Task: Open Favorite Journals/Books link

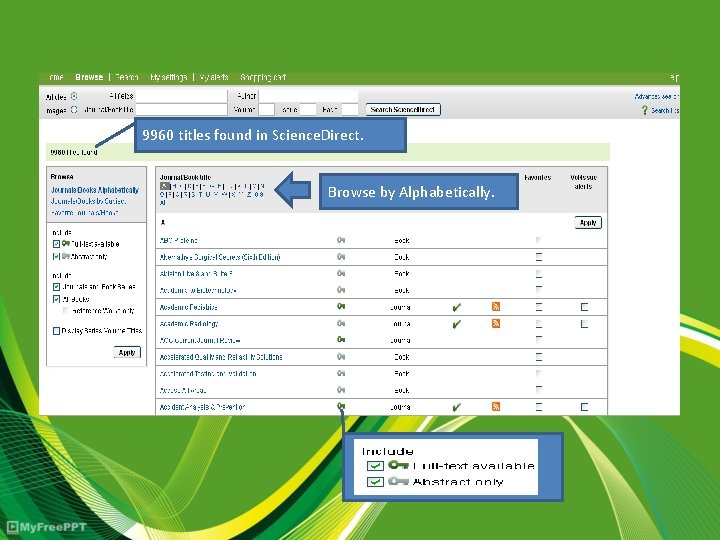Action: click(x=84, y=213)
